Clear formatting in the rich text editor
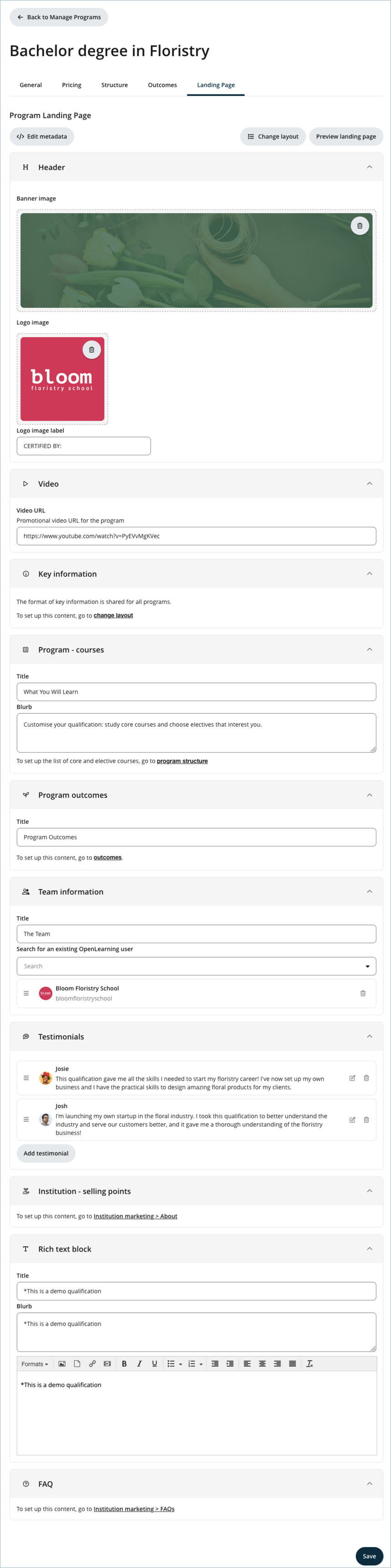391x1568 pixels. click(309, 1363)
